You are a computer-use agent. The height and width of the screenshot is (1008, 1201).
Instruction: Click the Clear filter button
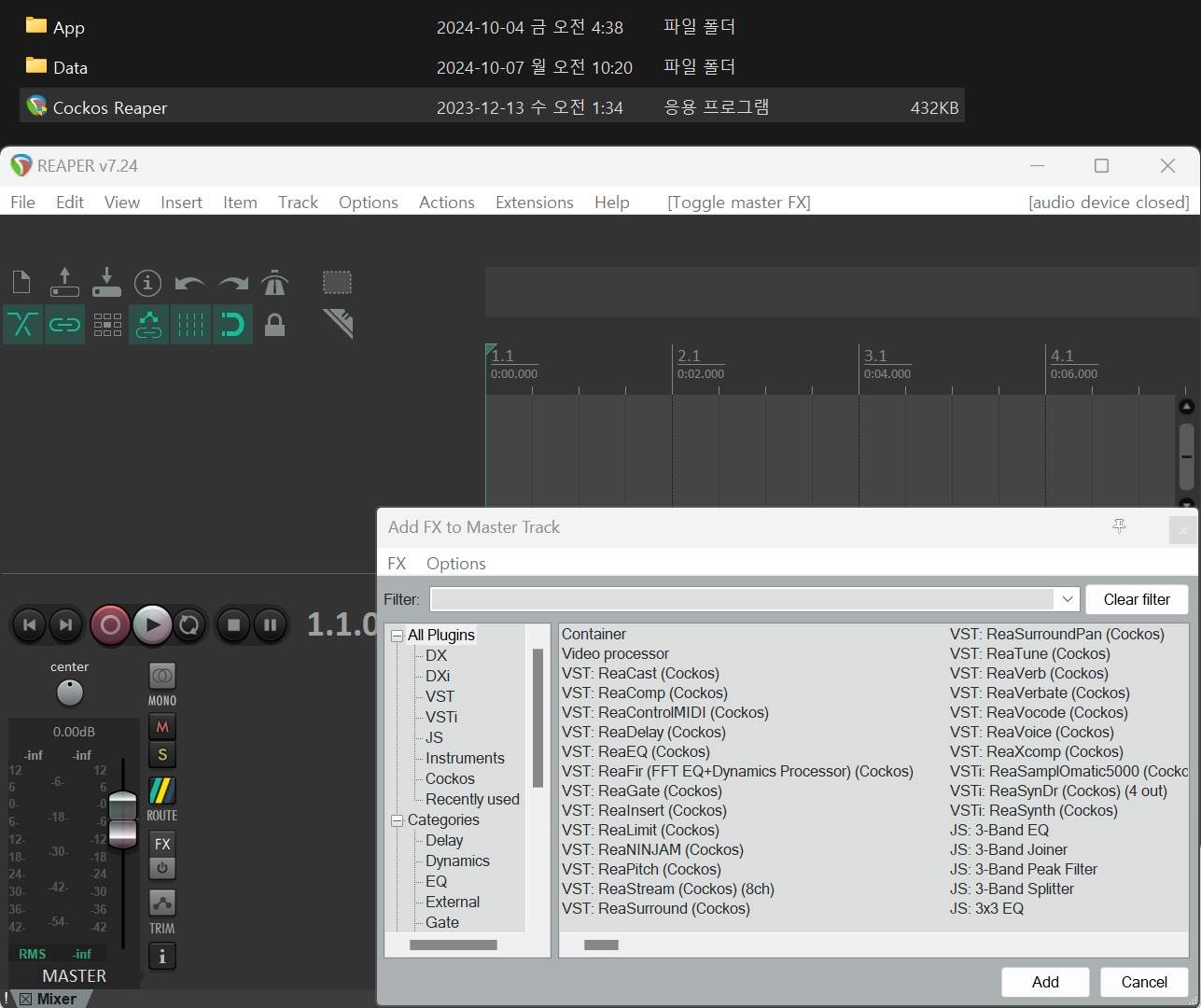(1137, 599)
